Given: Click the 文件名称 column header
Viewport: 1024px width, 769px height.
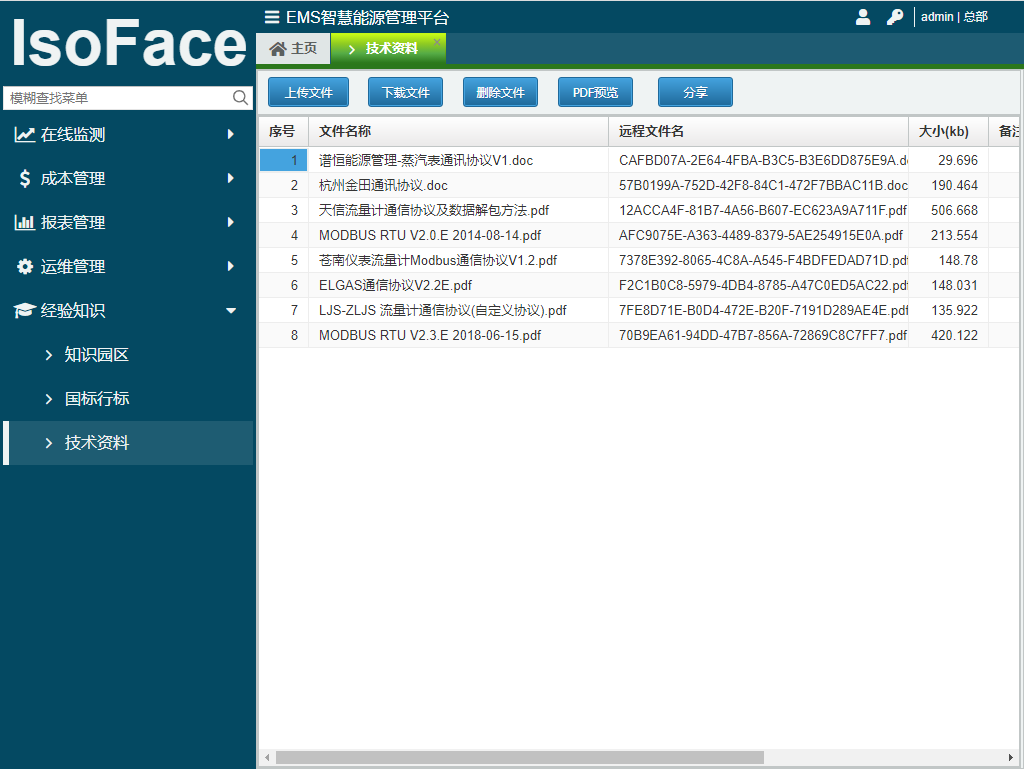Looking at the screenshot, I should pyautogui.click(x=458, y=131).
